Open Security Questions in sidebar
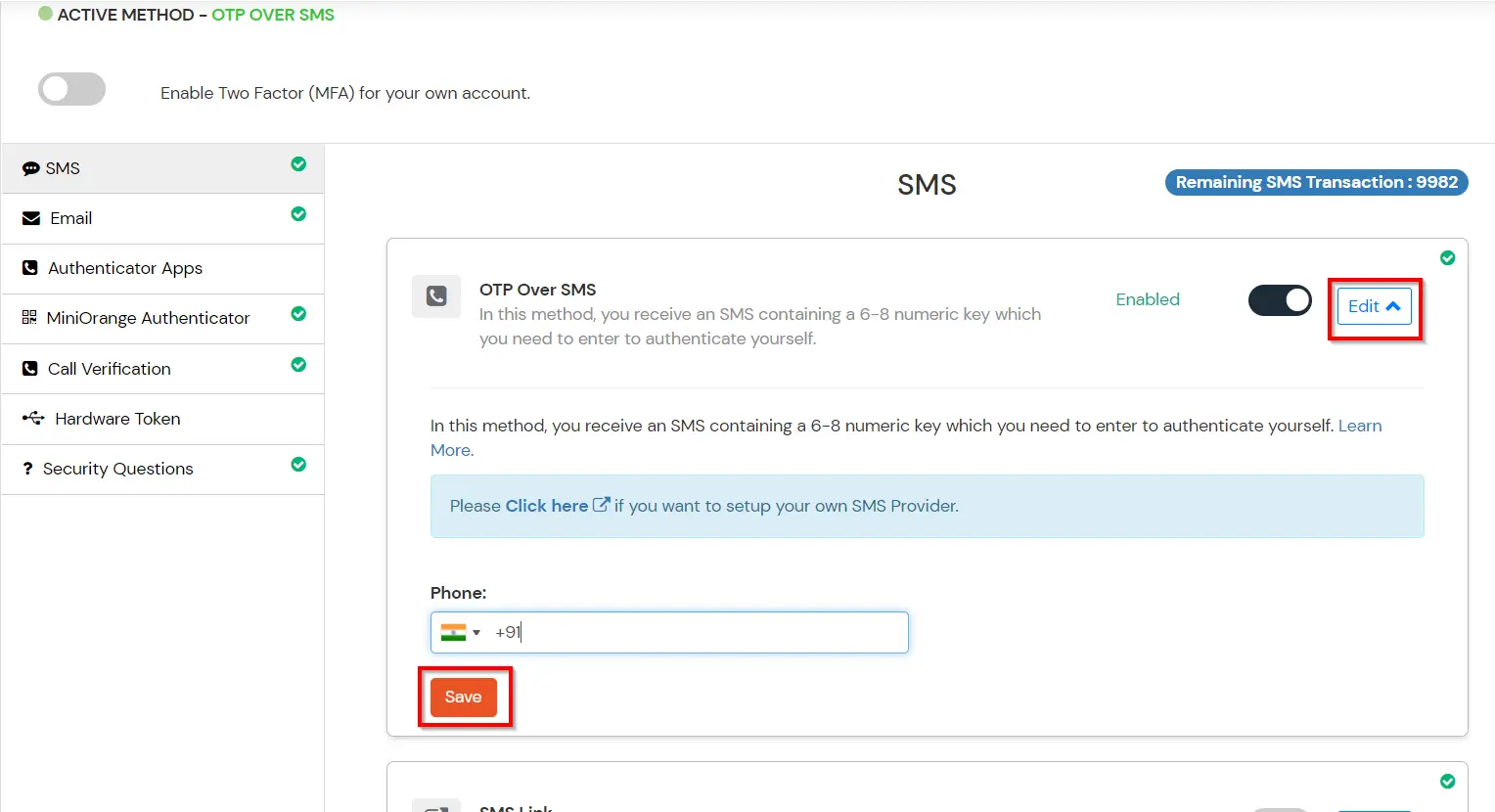The height and width of the screenshot is (812, 1495). [162, 469]
